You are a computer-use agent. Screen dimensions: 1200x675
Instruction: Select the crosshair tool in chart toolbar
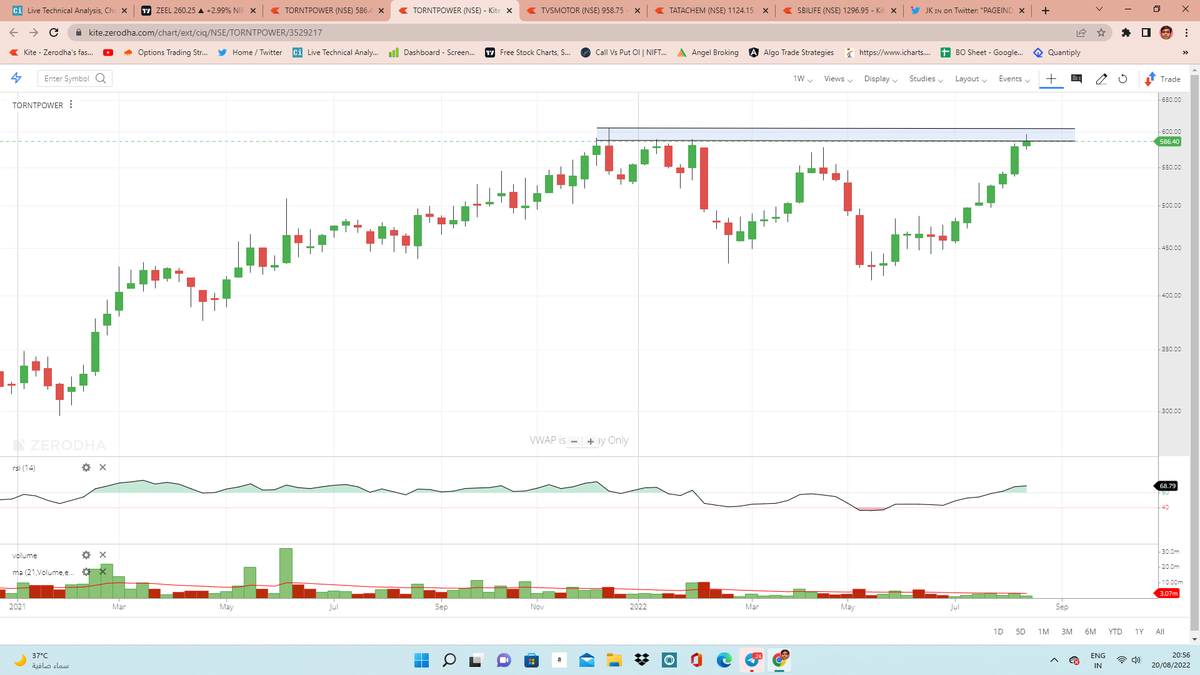[1052, 78]
